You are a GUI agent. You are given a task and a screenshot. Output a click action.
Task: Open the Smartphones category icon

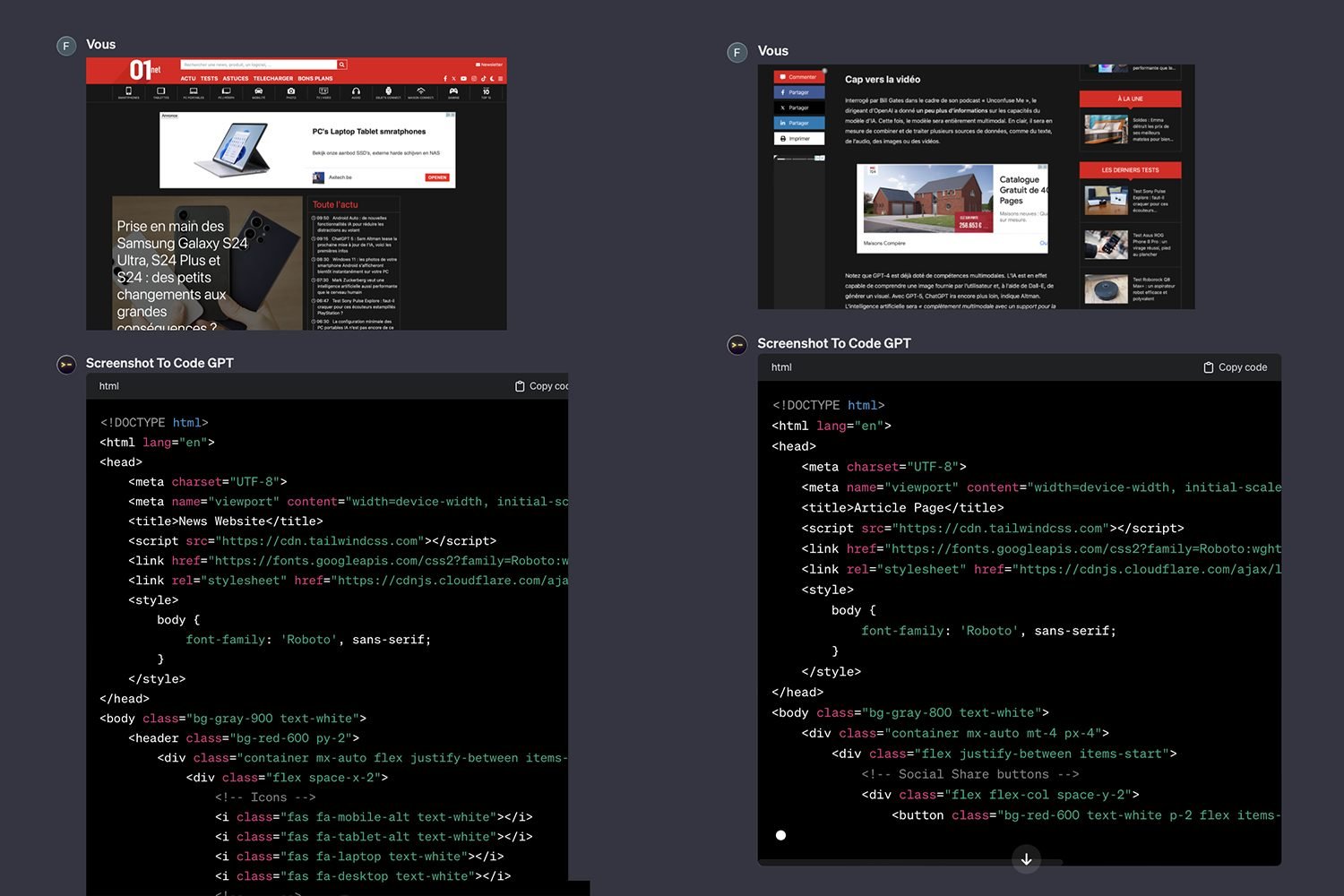(x=128, y=92)
